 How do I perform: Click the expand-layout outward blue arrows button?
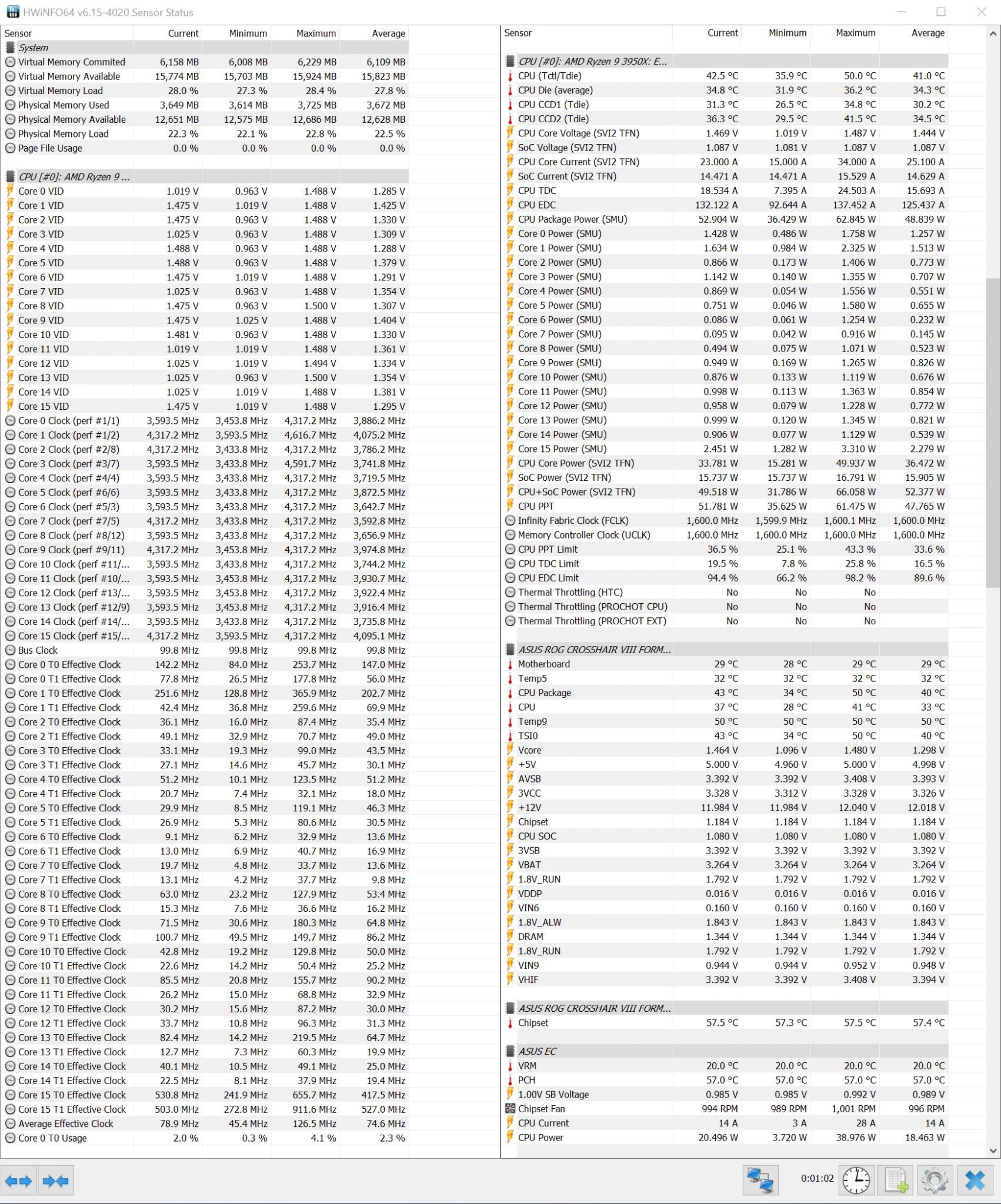point(19,1180)
